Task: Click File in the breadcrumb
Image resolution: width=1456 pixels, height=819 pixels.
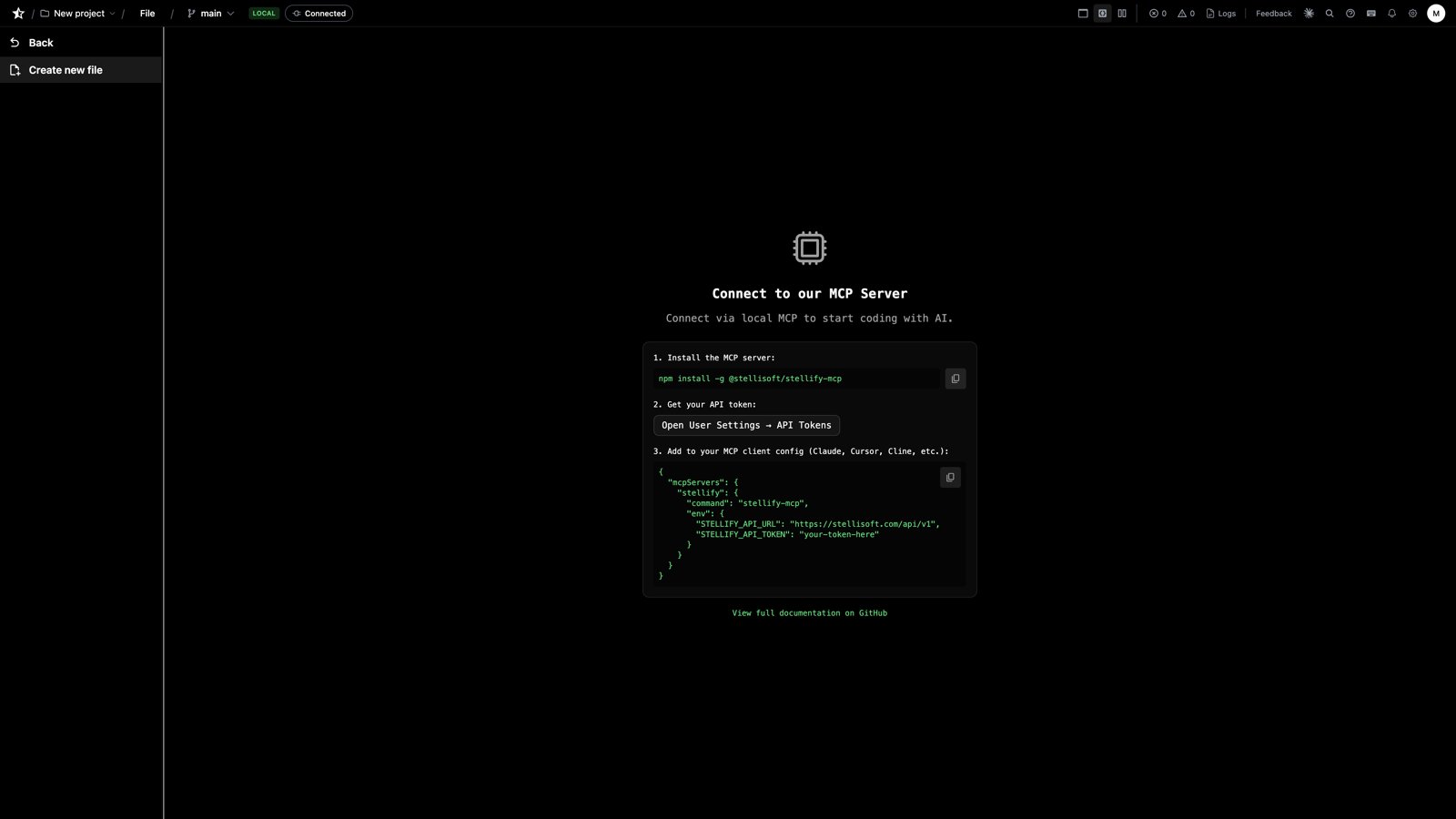Action: point(147,14)
